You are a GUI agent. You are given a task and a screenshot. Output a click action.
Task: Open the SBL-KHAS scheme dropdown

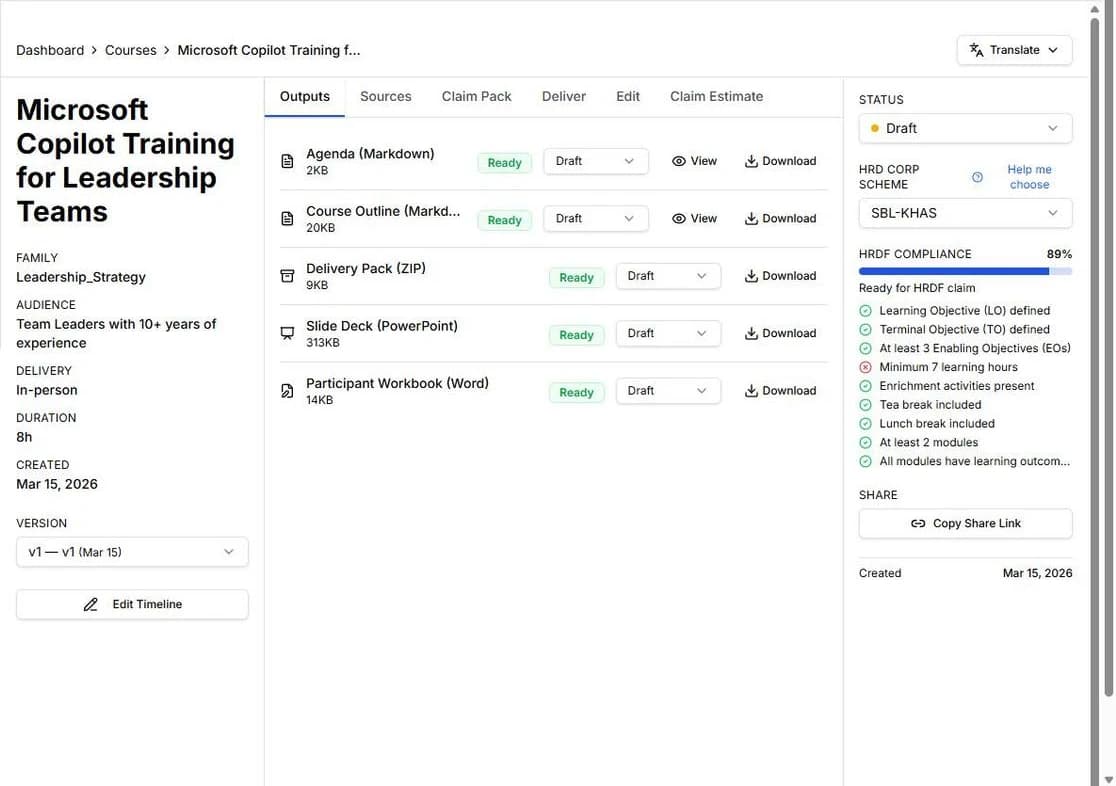[x=966, y=211]
